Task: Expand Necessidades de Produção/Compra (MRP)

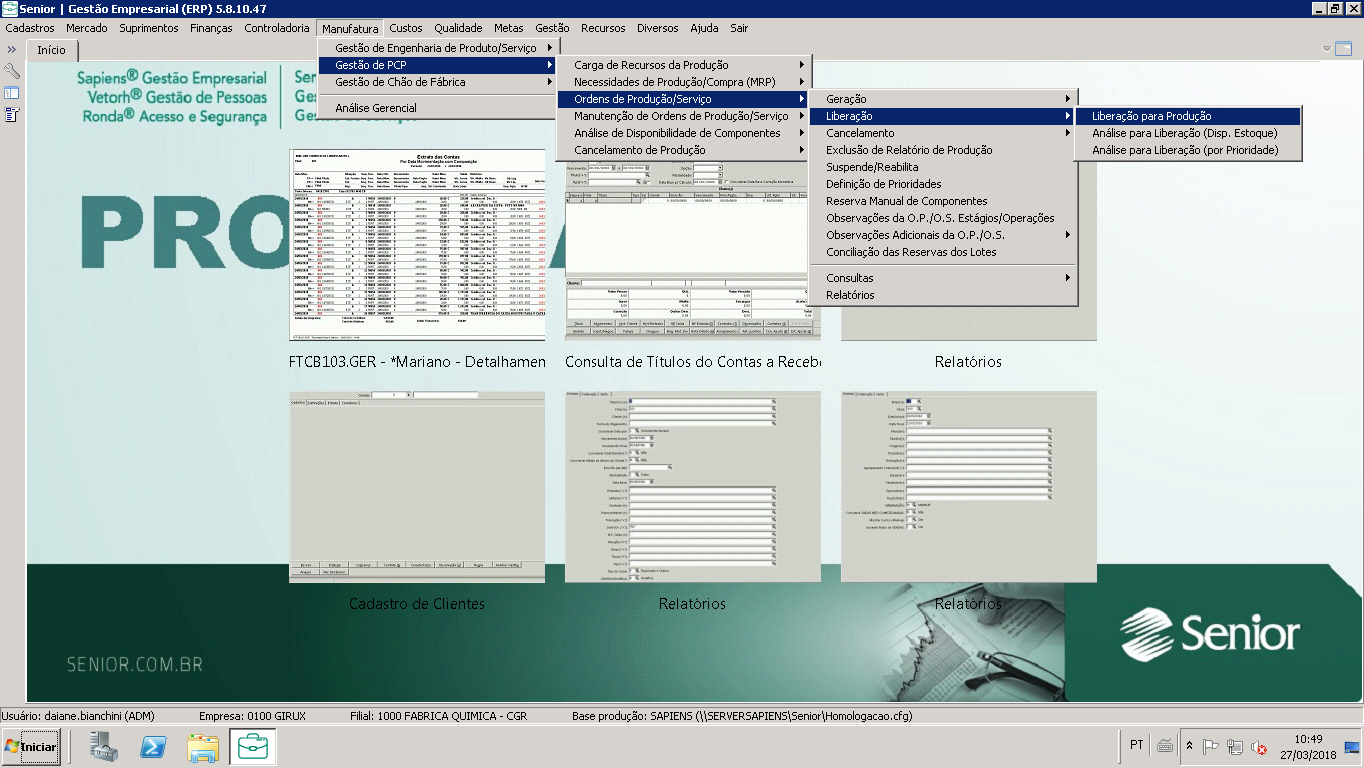Action: [683, 82]
